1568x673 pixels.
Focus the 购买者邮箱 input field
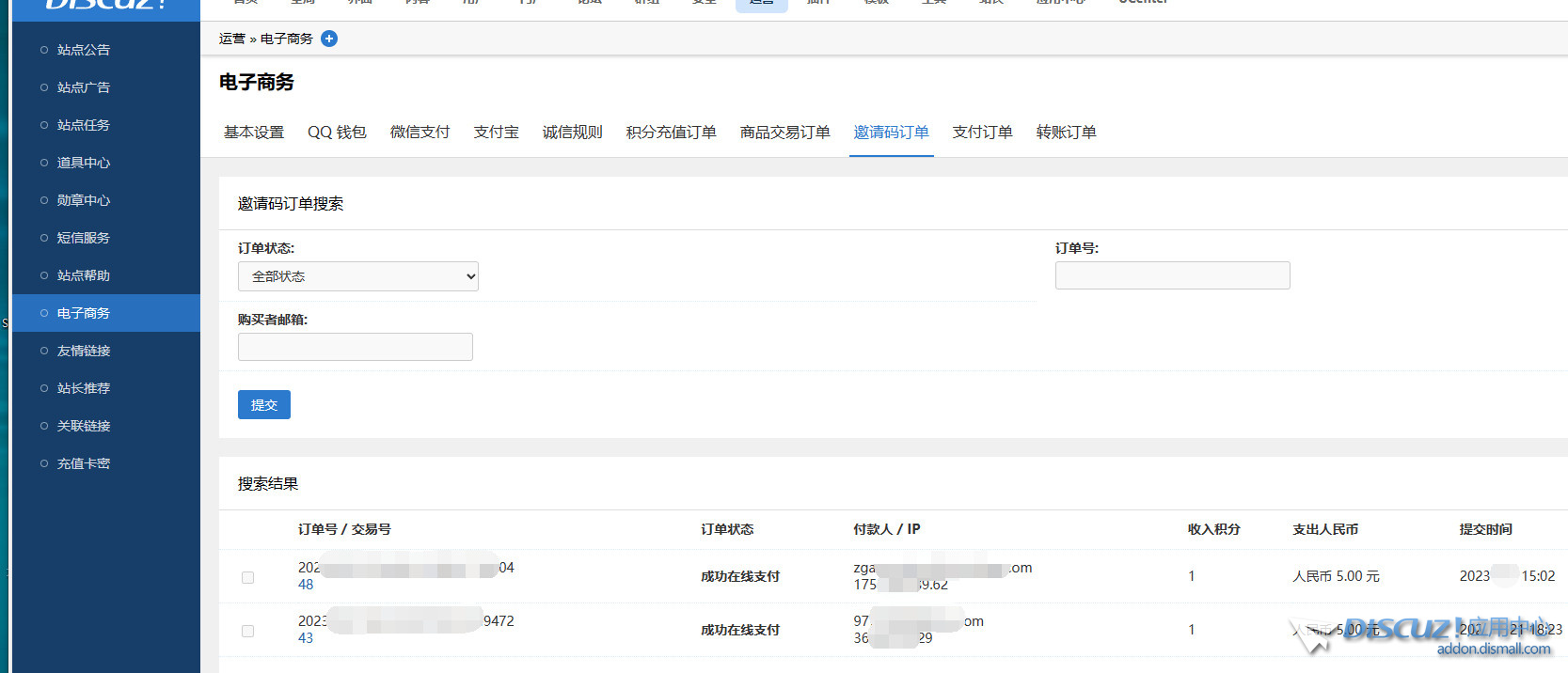(356, 347)
